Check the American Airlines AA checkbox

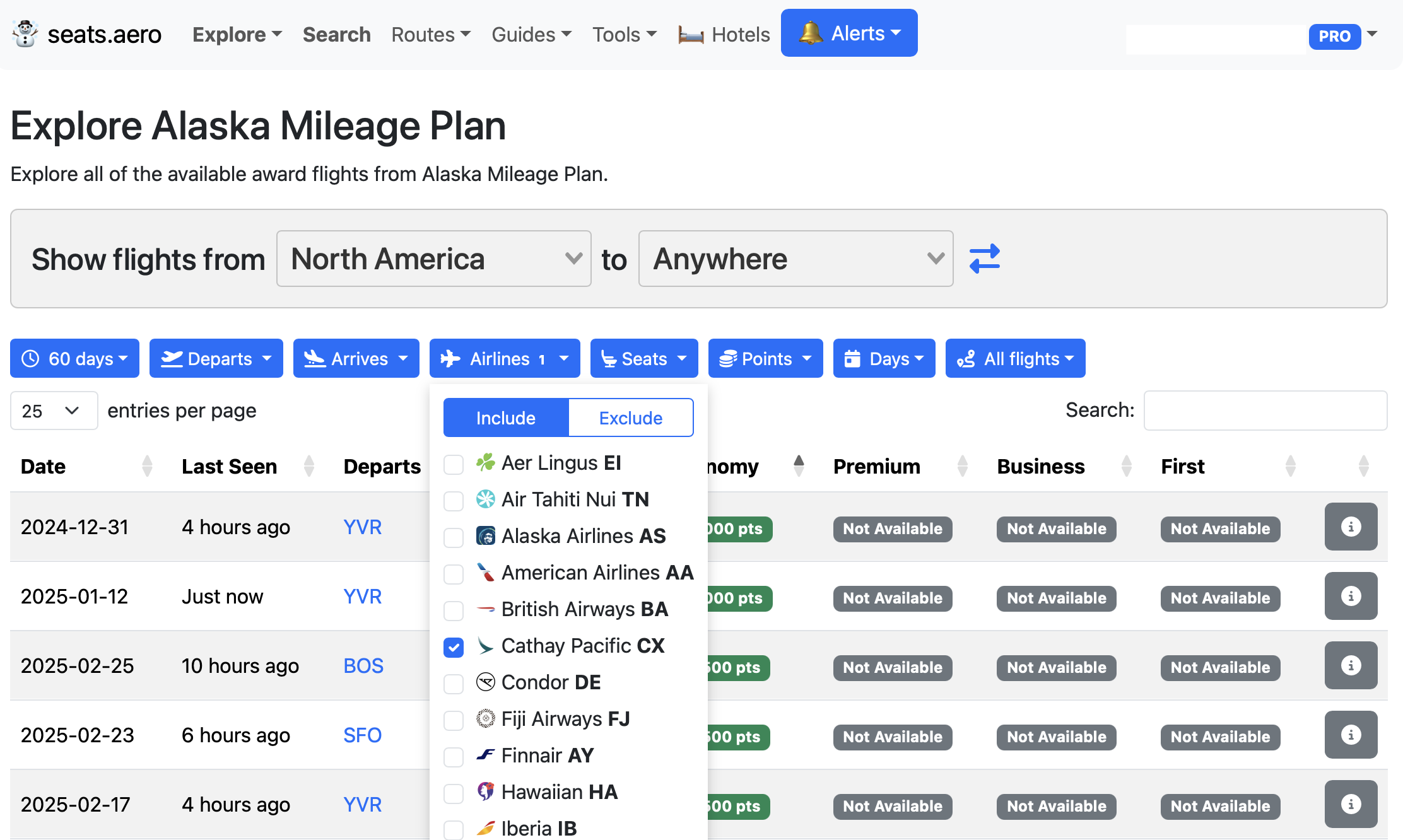[454, 574]
